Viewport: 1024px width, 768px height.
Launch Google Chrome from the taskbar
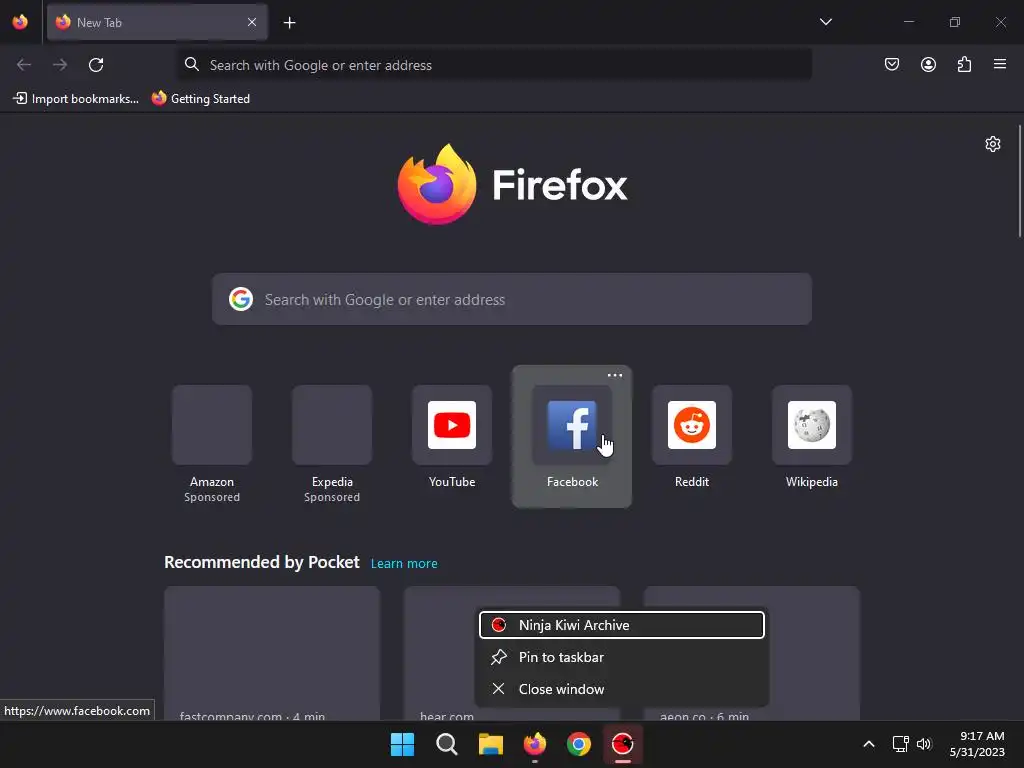click(x=579, y=744)
